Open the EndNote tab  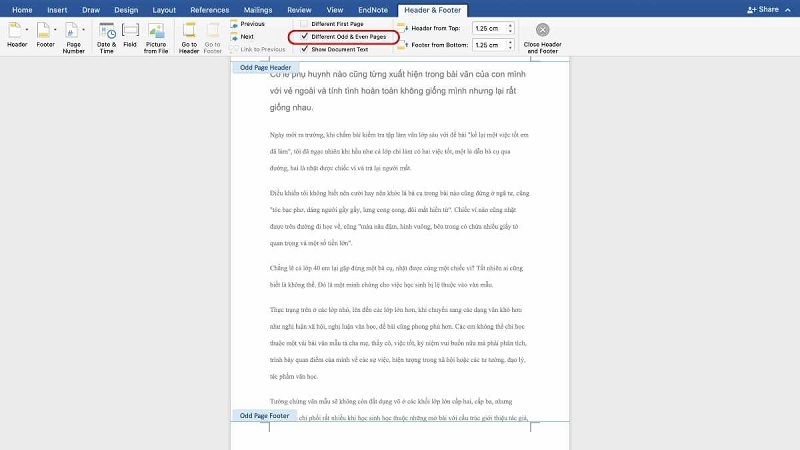[x=373, y=10]
